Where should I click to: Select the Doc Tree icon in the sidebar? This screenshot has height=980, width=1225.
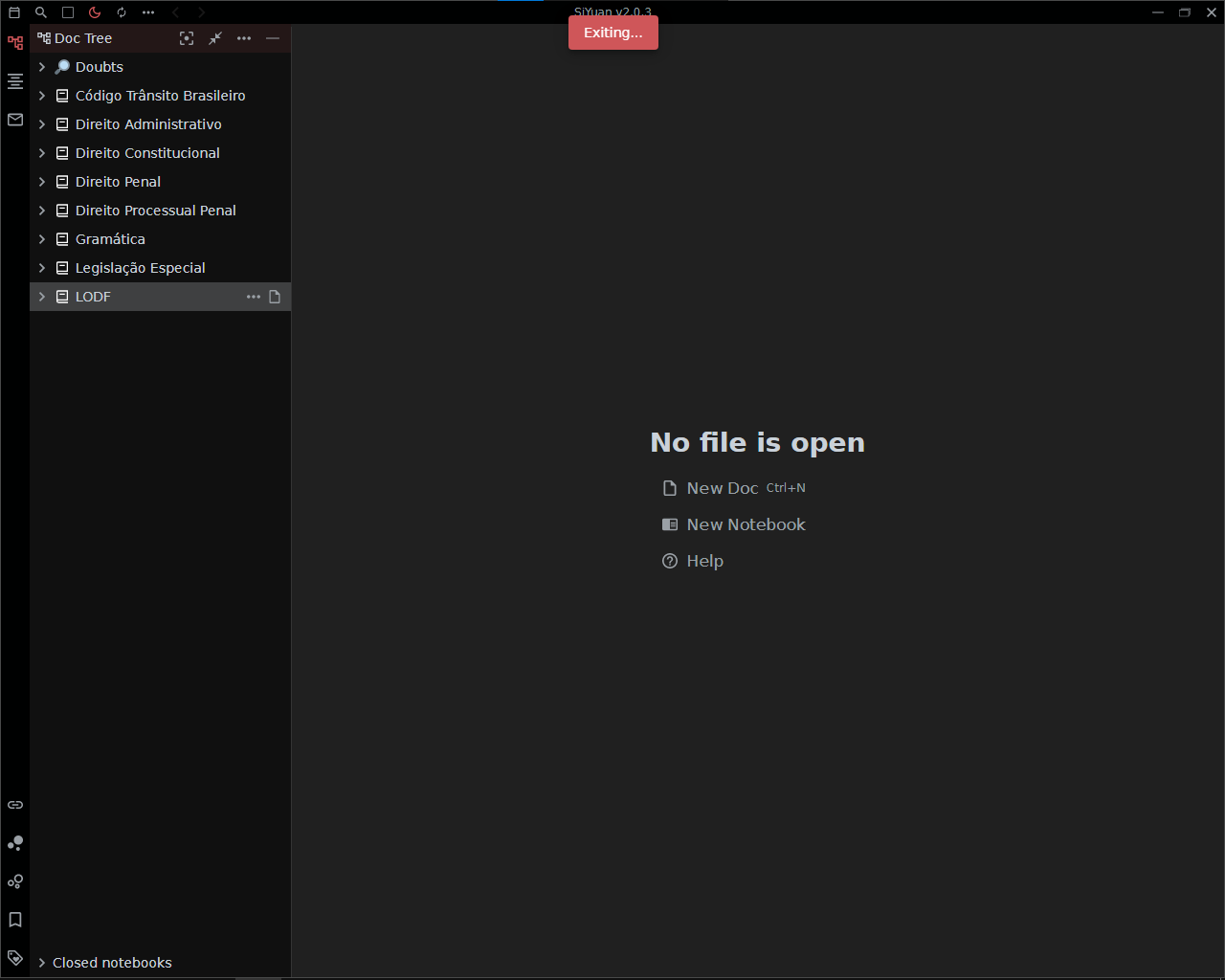coord(15,42)
